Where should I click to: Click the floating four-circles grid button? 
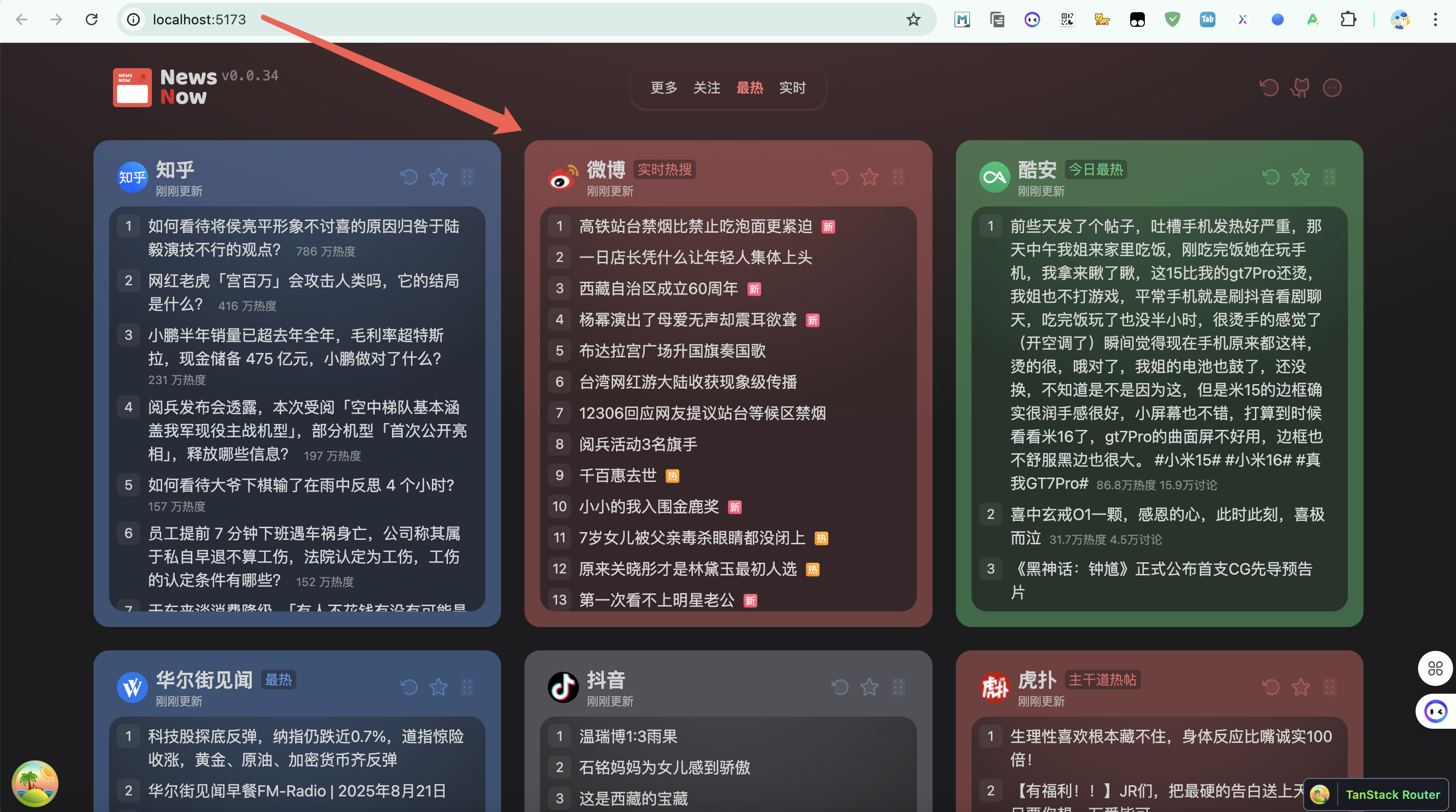1436,669
